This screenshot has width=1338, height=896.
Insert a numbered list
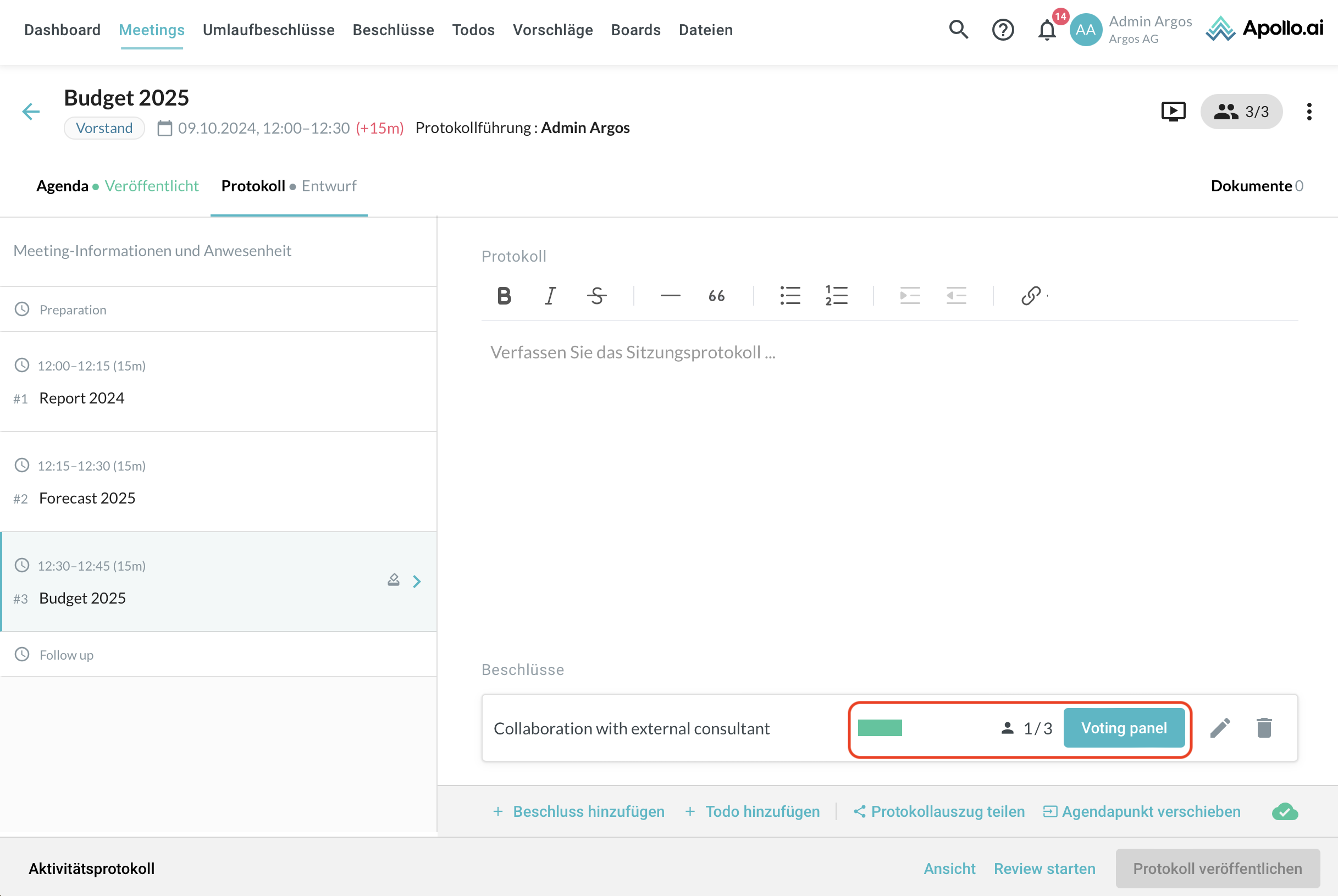pos(837,296)
